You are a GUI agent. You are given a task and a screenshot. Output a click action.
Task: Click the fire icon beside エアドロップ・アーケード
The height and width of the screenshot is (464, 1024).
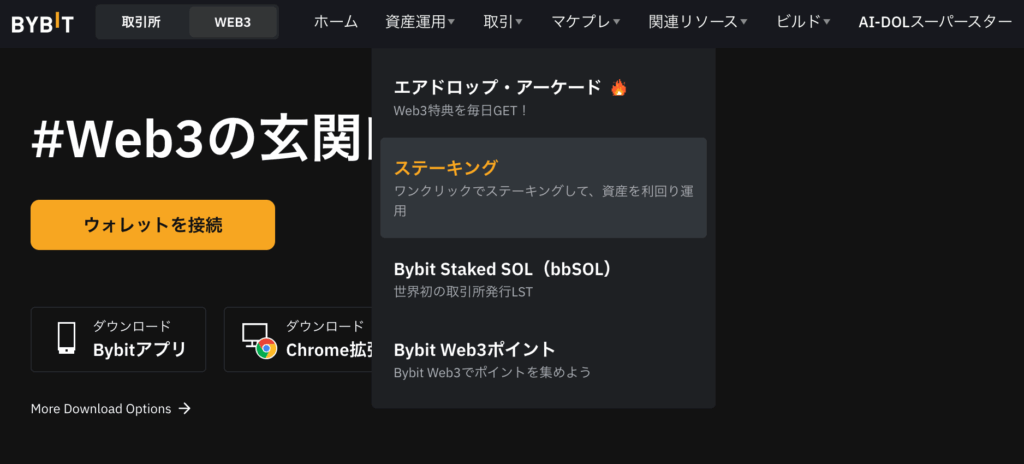pos(618,88)
